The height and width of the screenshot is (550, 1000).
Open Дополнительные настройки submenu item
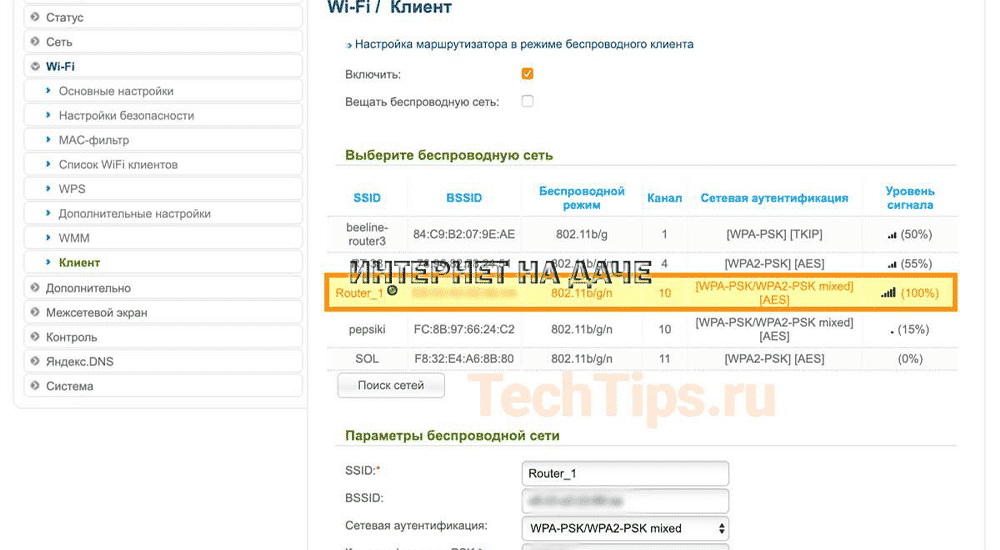coord(163,214)
